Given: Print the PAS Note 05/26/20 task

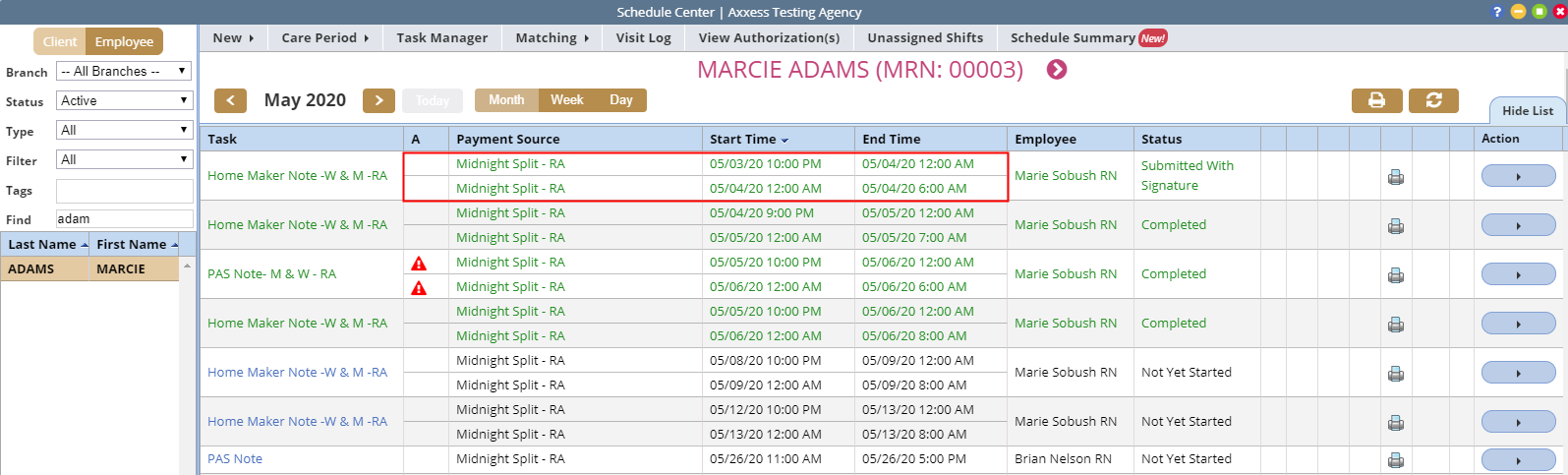Looking at the screenshot, I should pyautogui.click(x=1395, y=459).
